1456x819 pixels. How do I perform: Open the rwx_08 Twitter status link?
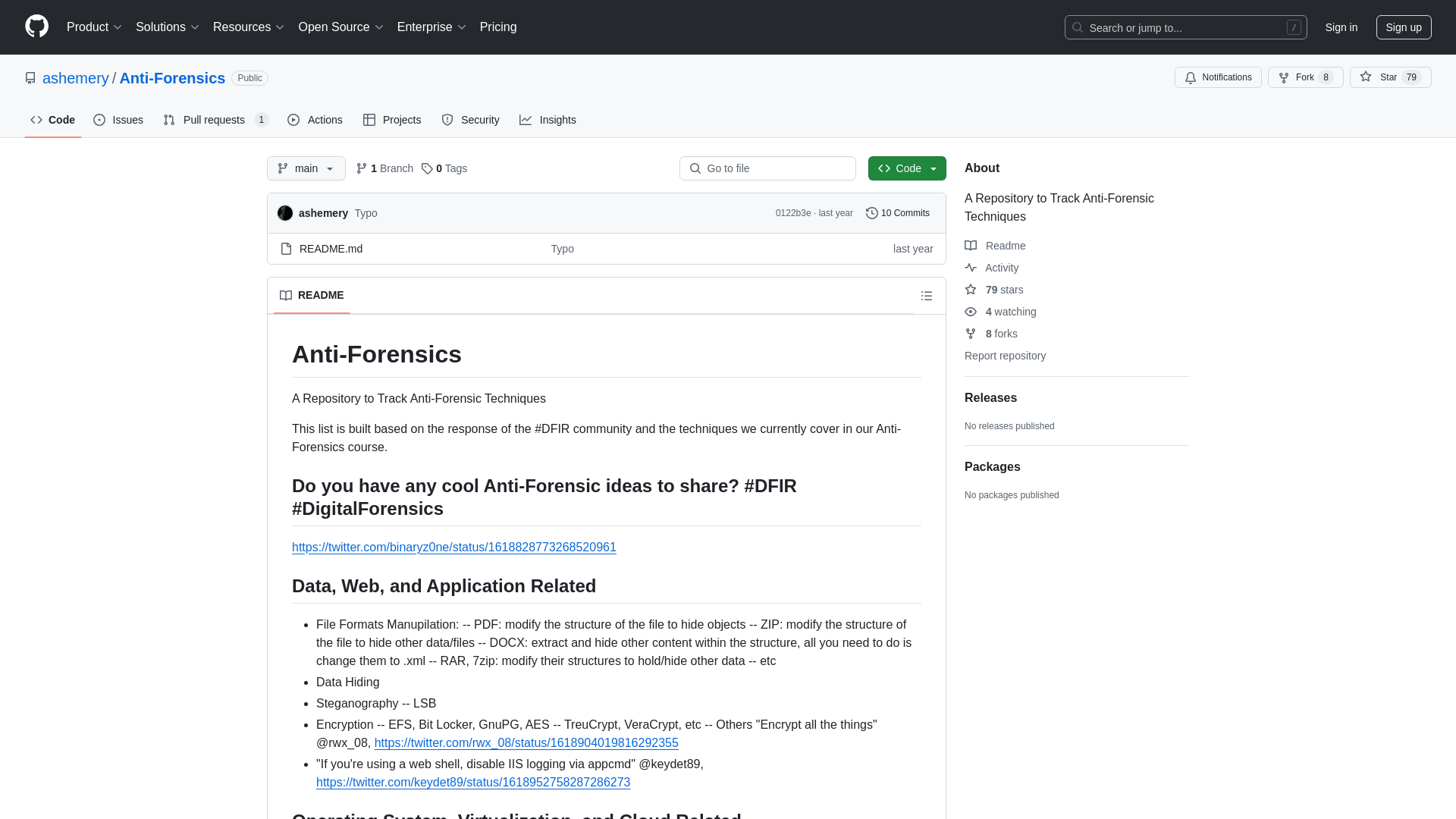coord(526,743)
